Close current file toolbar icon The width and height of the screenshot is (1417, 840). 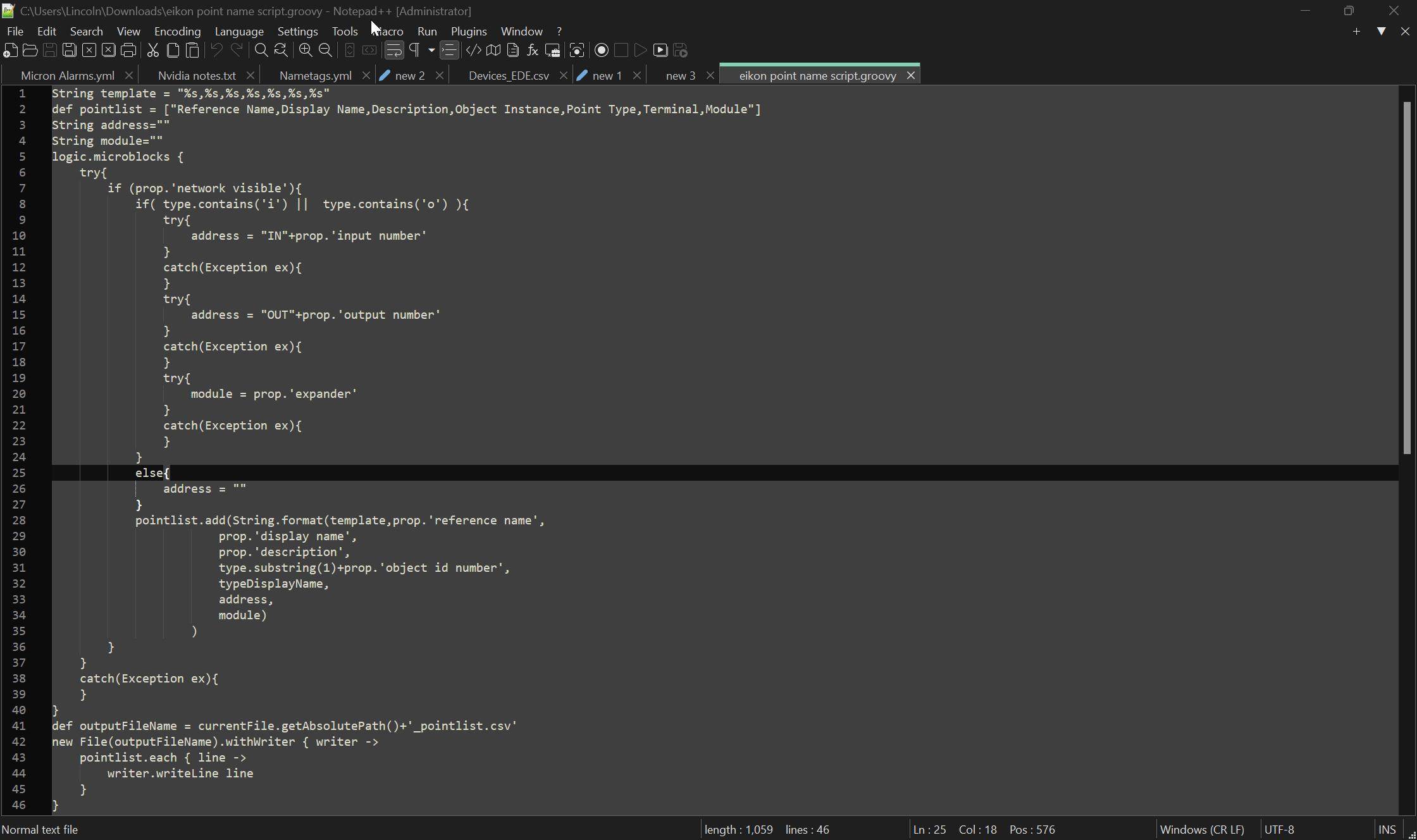pyautogui.click(x=89, y=51)
